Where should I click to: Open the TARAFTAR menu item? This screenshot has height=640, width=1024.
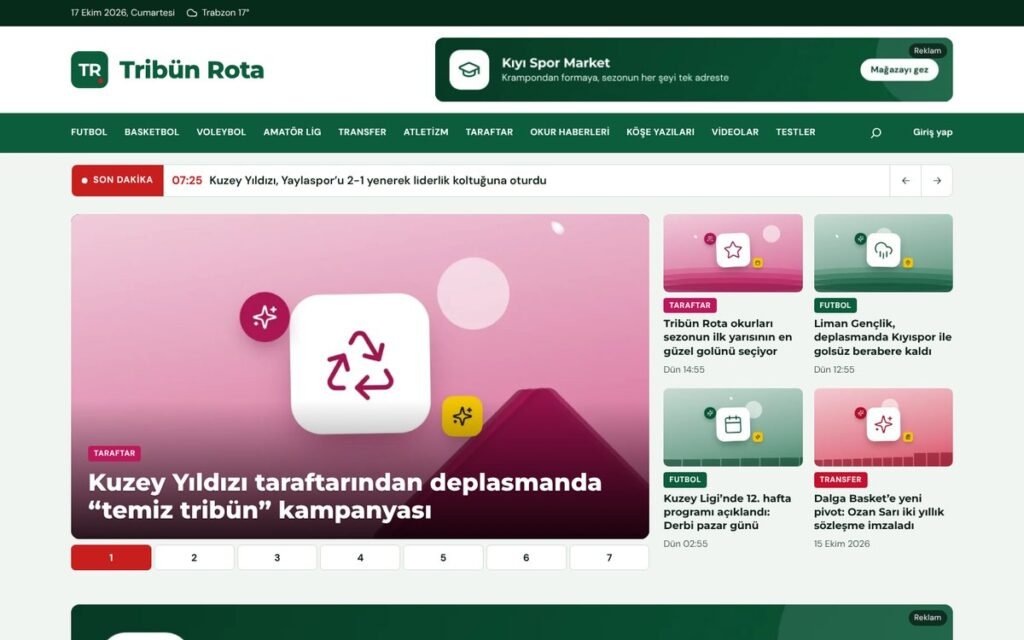click(x=489, y=132)
